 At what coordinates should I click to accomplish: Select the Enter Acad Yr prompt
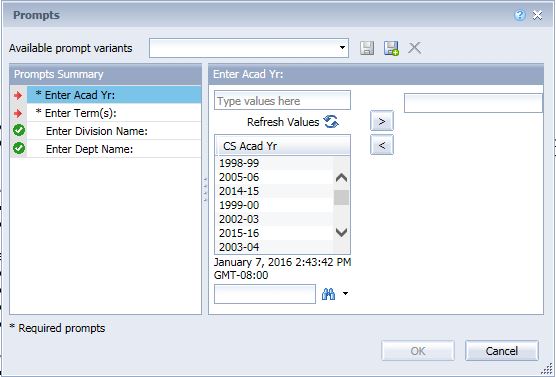tap(114, 95)
